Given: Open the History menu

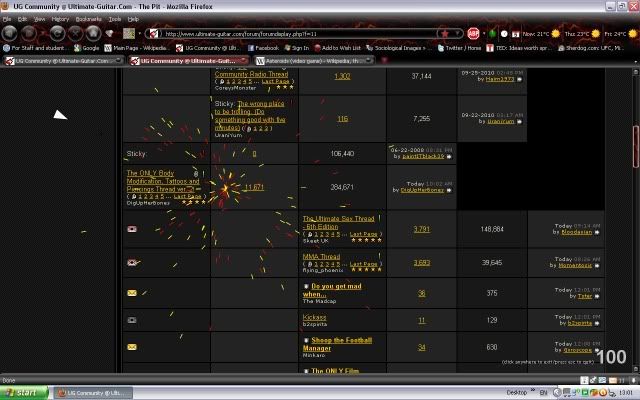Looking at the screenshot, I should tap(60, 19).
